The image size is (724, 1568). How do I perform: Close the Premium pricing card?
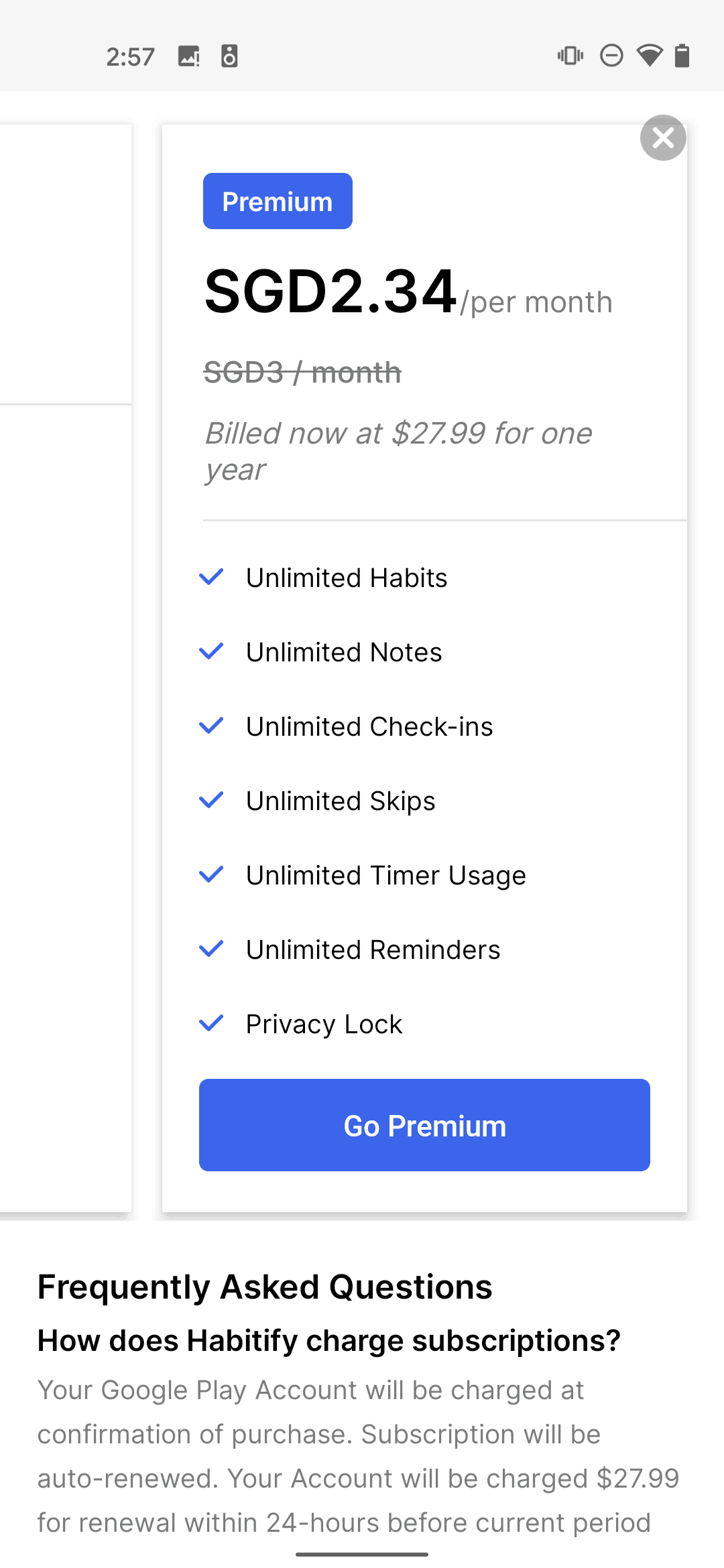[663, 138]
